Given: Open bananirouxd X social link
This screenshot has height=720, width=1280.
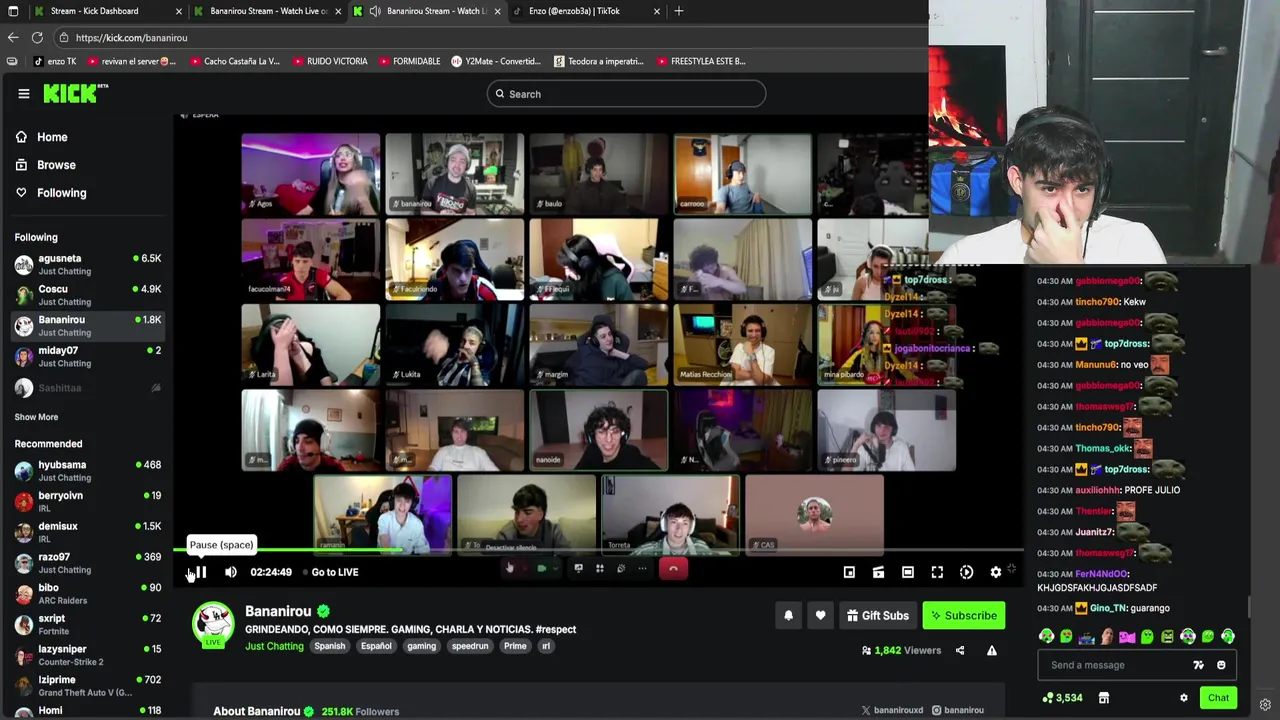Looking at the screenshot, I should [x=892, y=711].
